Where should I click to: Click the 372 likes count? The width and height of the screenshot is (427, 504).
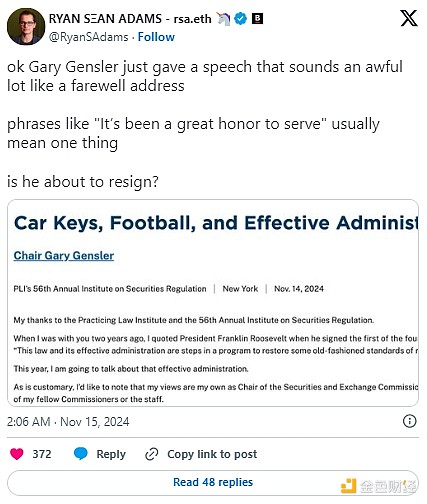(42, 454)
